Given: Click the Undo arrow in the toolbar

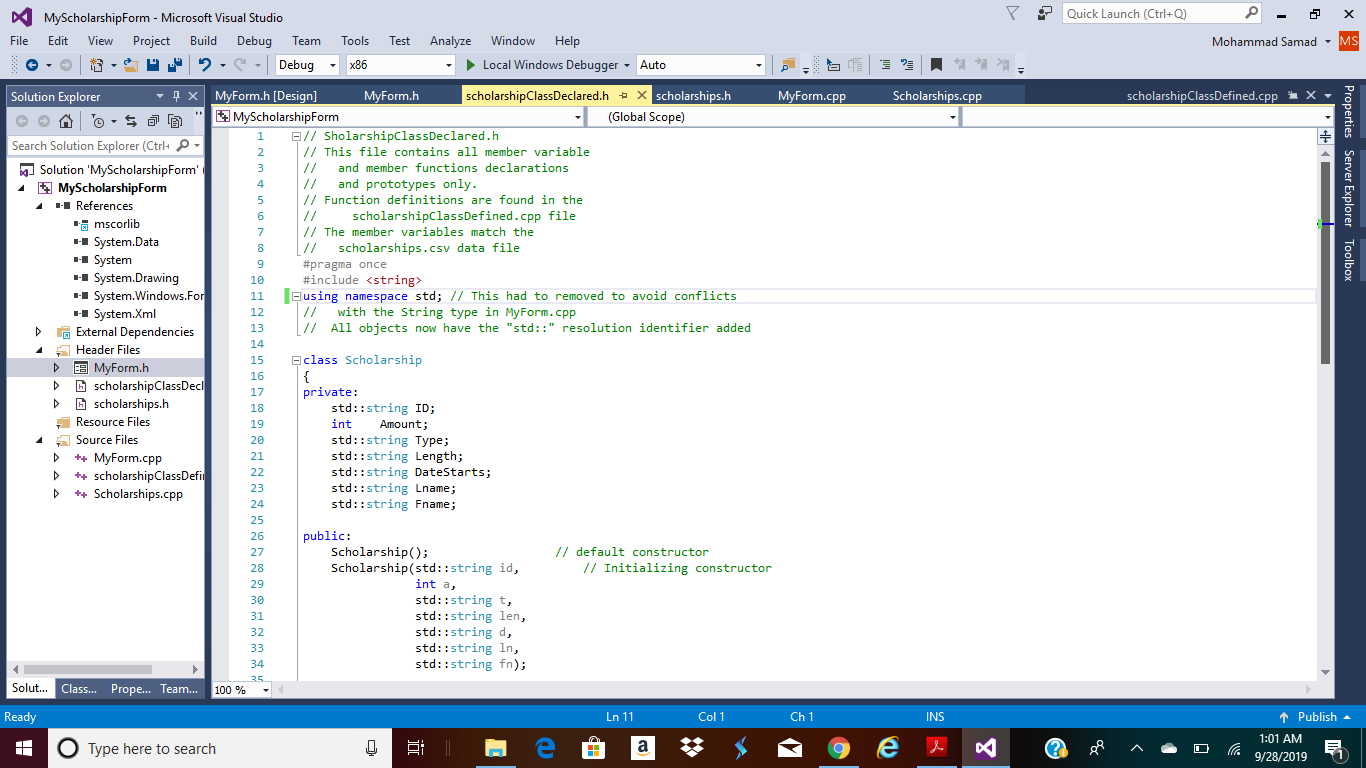Looking at the screenshot, I should 204,65.
